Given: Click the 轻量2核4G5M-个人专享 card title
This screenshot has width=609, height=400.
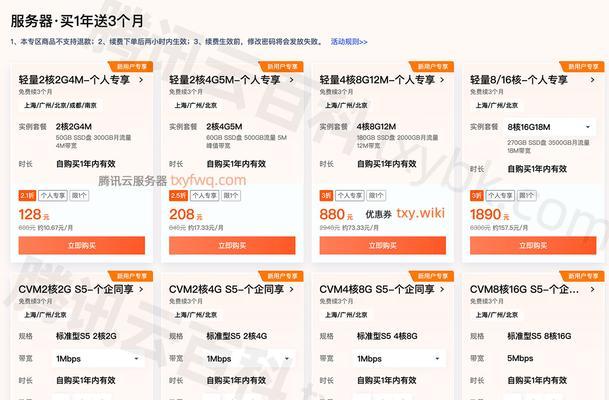Looking at the screenshot, I should point(224,80).
